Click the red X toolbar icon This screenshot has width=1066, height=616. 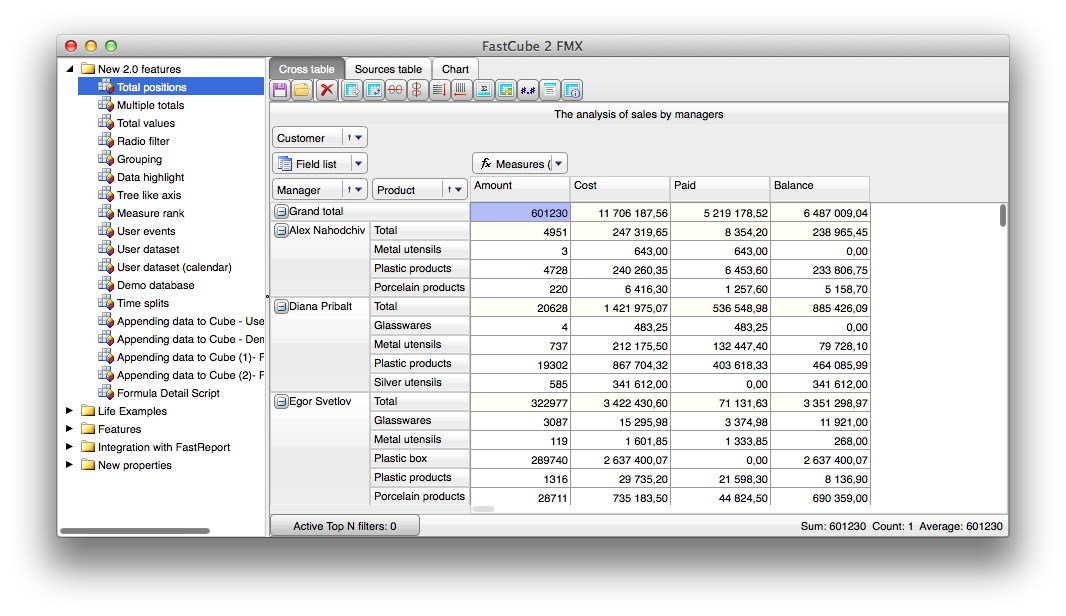327,90
